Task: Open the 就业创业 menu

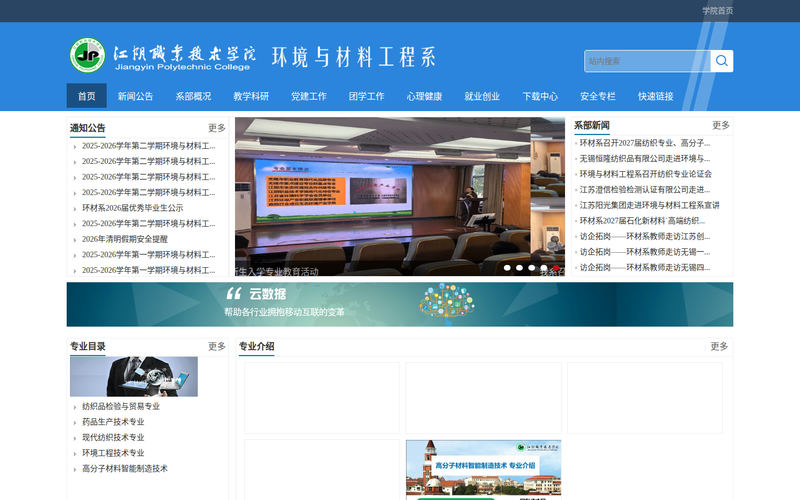Action: [x=482, y=96]
